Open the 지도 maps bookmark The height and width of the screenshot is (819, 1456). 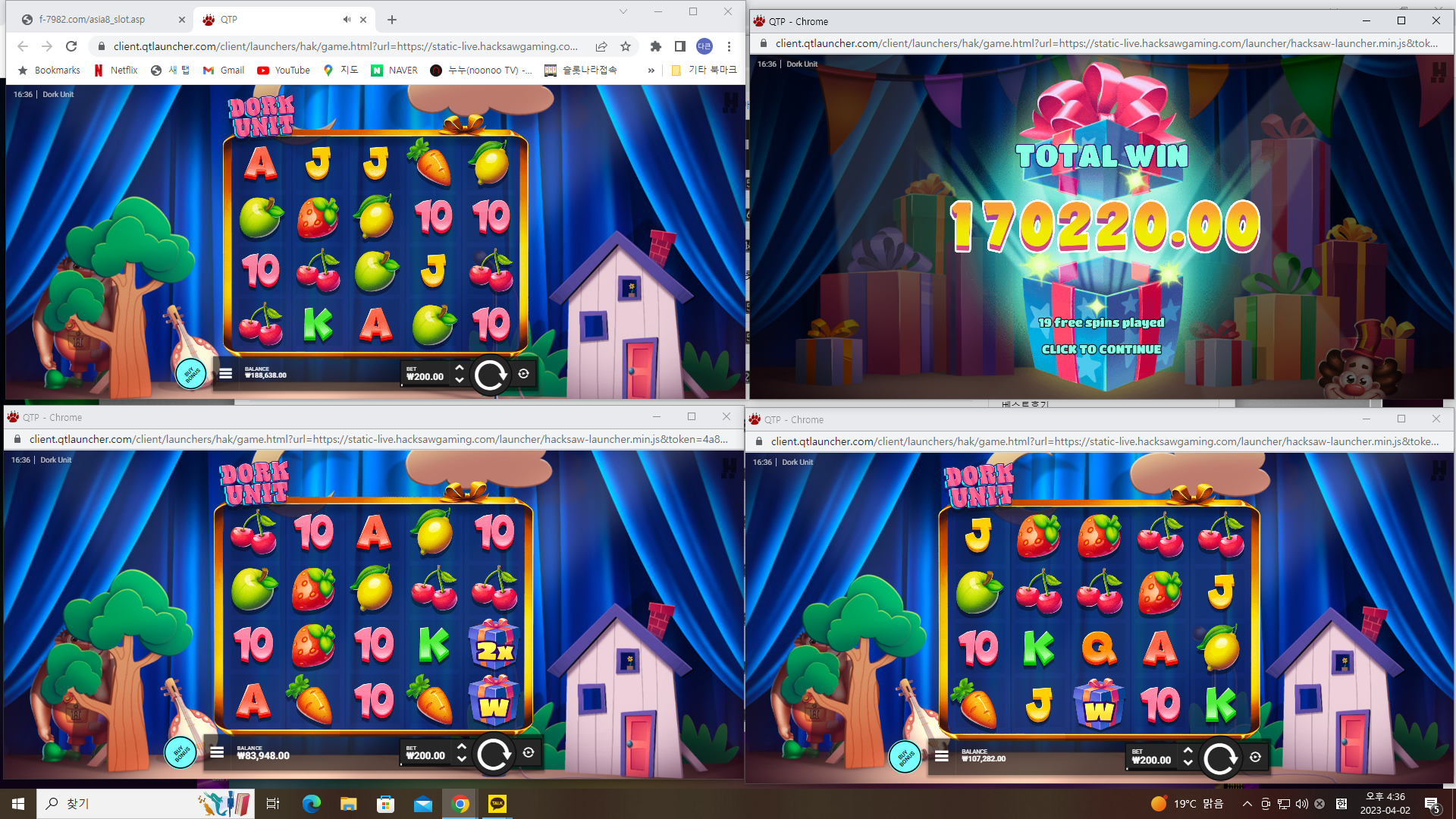click(x=340, y=71)
